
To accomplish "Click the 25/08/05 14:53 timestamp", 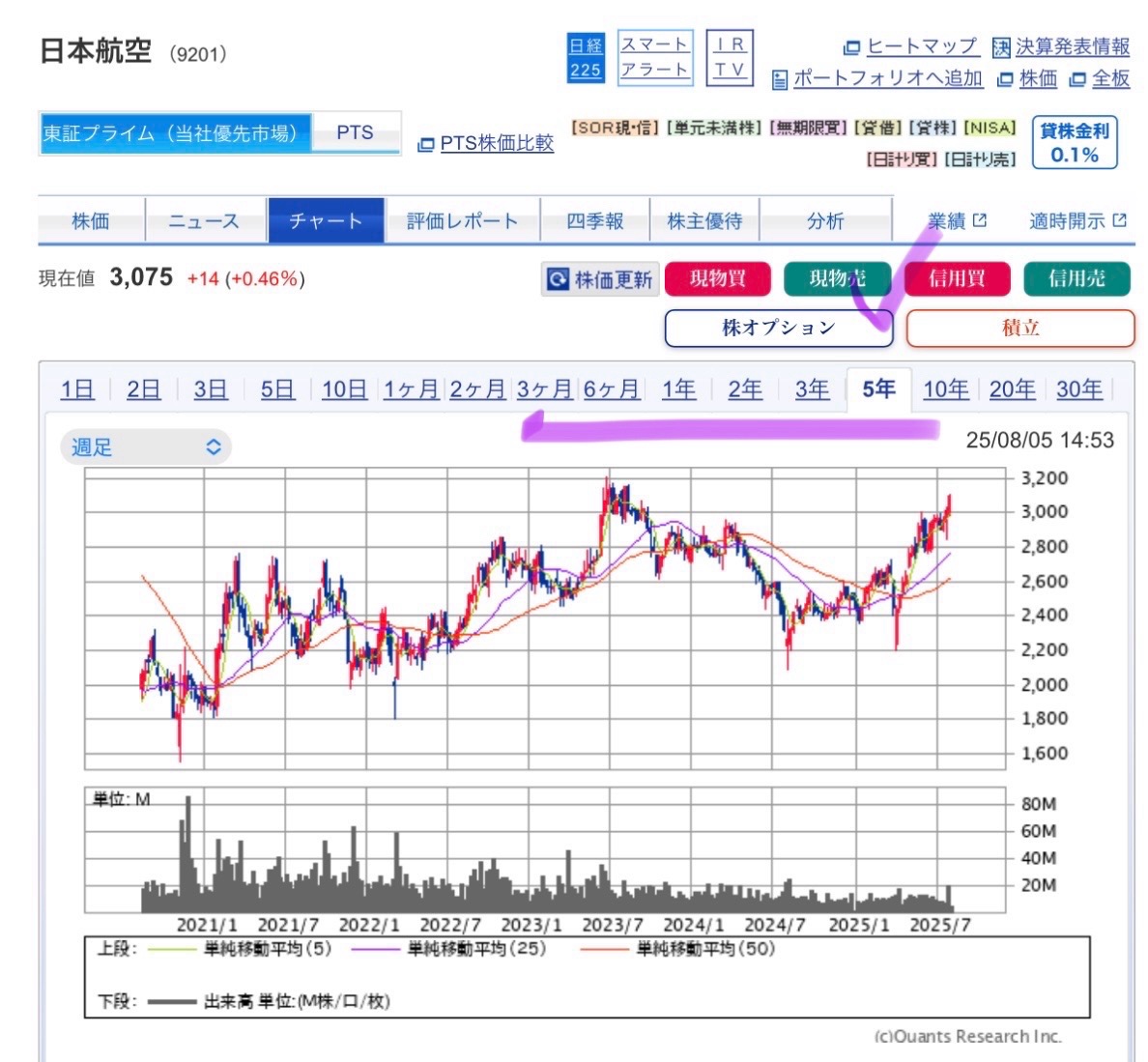I will coord(1041,441).
